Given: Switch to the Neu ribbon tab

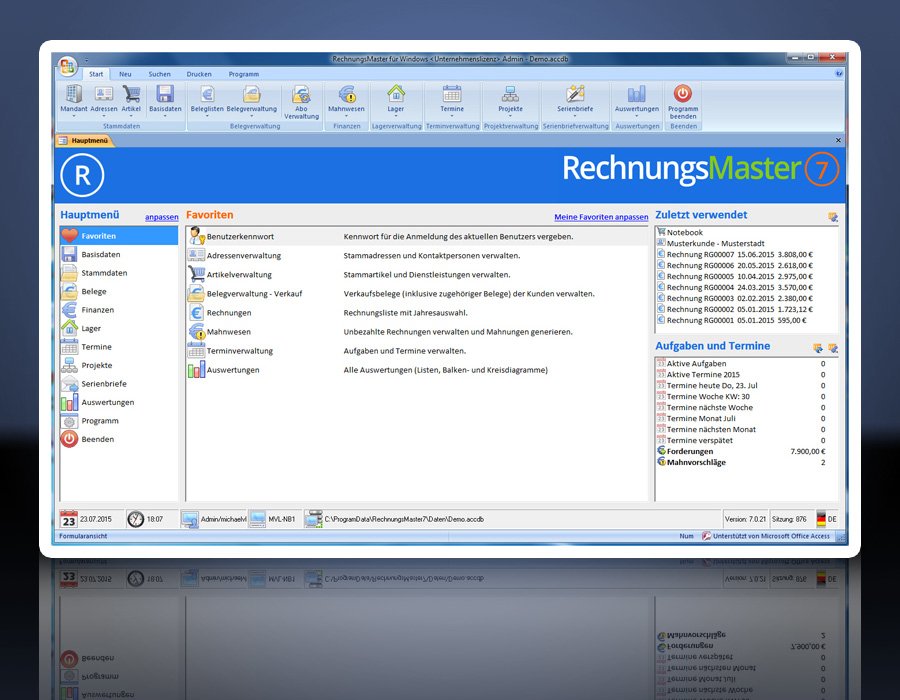Looking at the screenshot, I should [x=125, y=74].
